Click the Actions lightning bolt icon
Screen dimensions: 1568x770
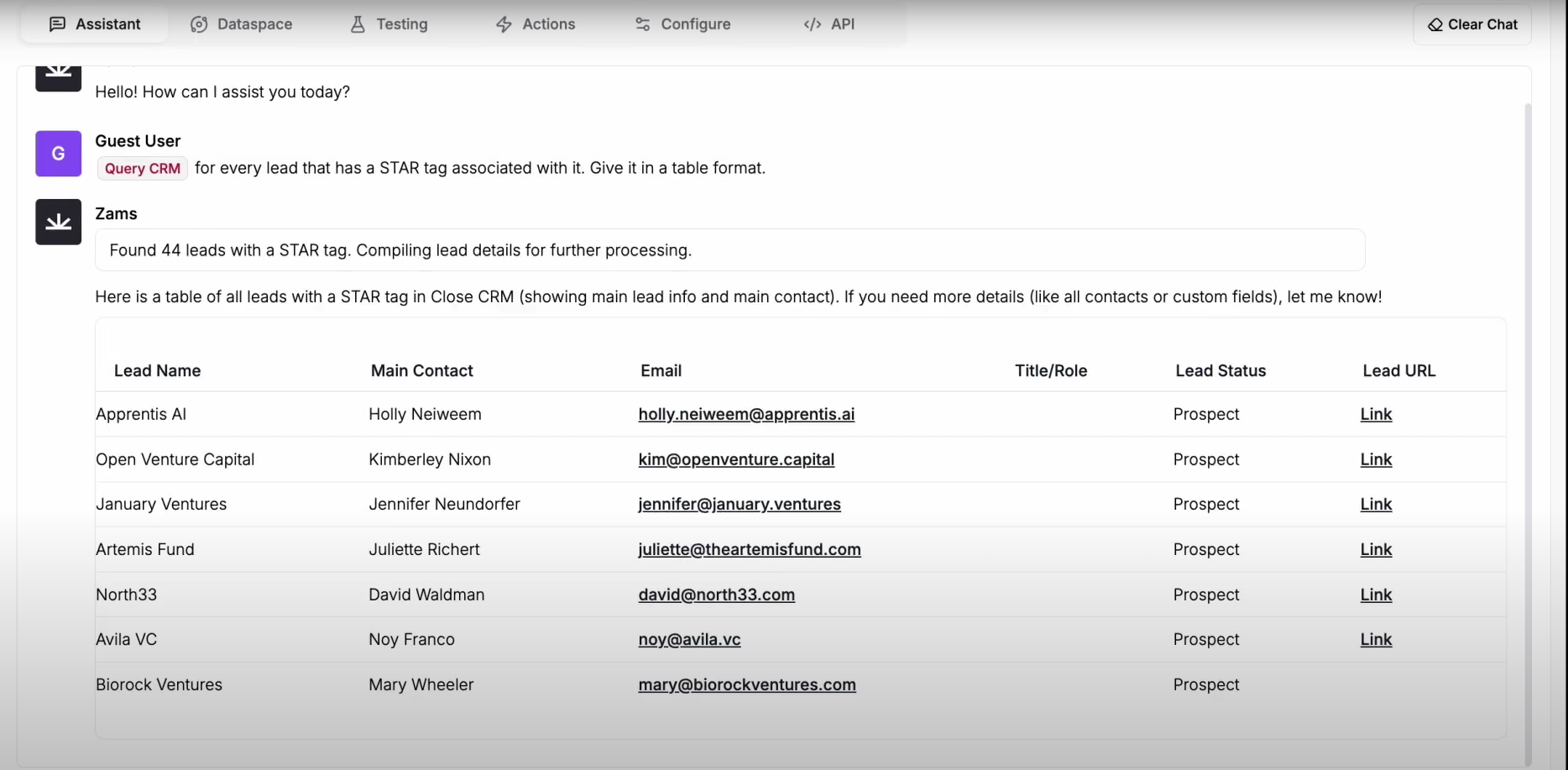504,24
